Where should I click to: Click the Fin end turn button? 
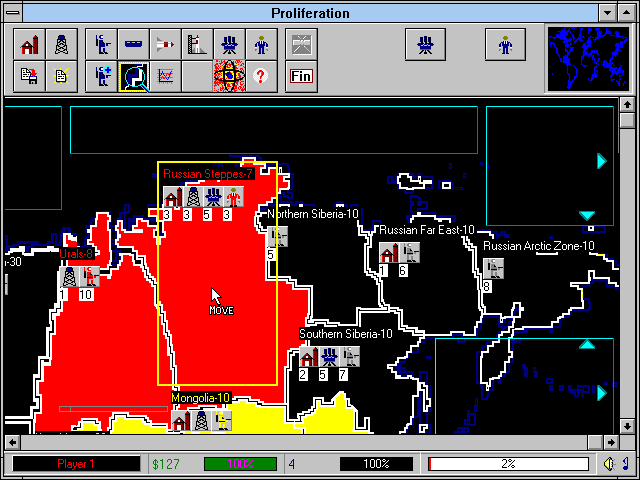click(301, 76)
